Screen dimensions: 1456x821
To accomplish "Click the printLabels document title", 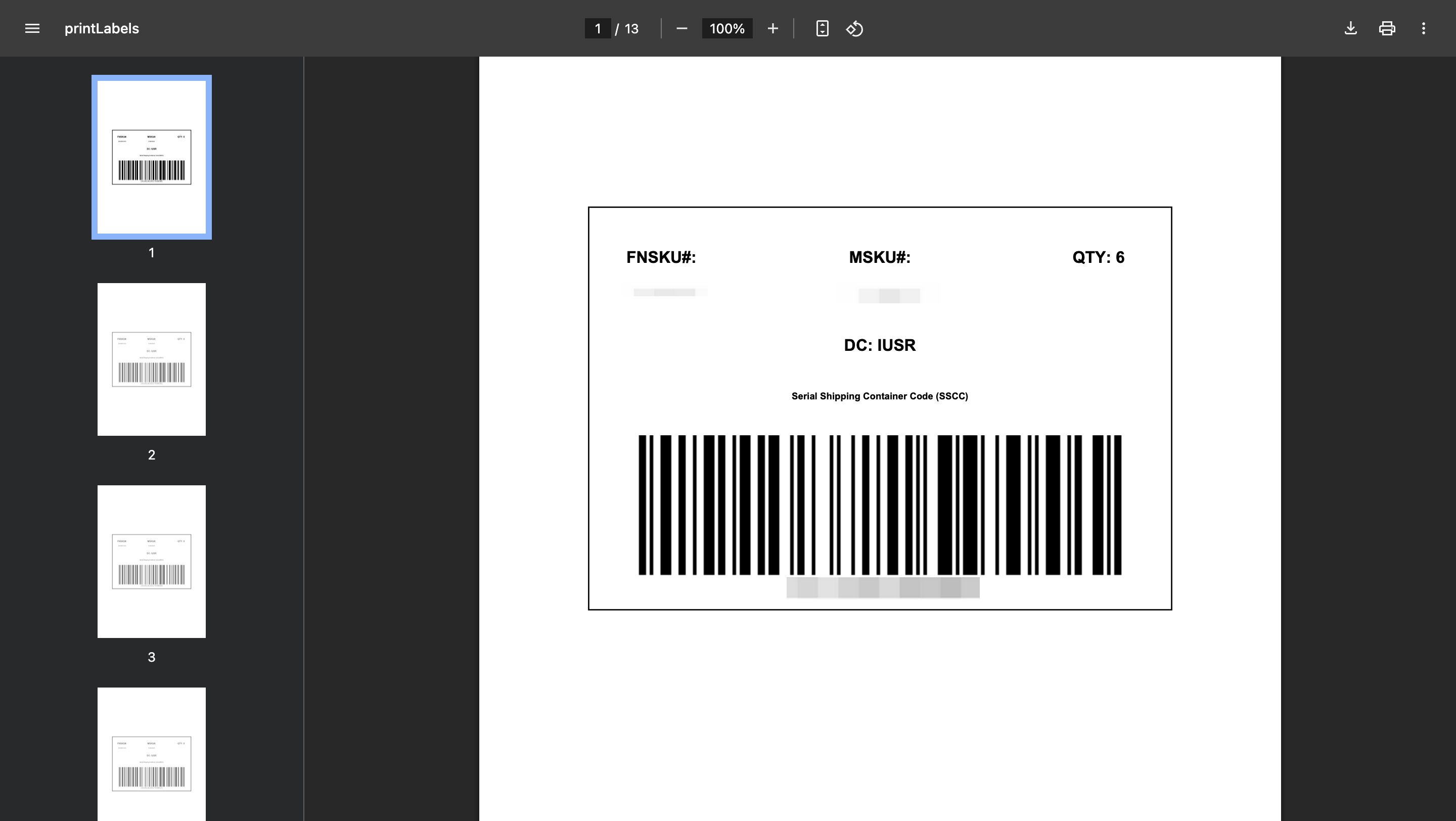I will [102, 28].
